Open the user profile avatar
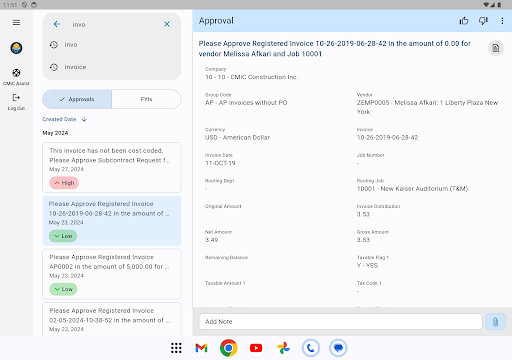512x360 pixels. 16,48
